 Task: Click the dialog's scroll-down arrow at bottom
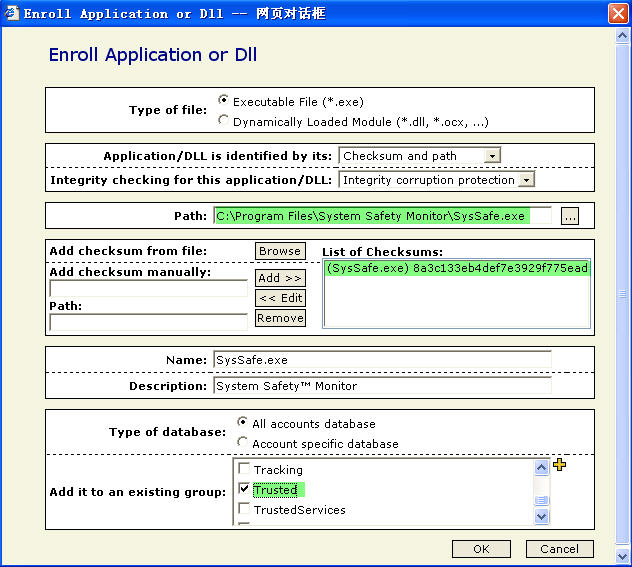click(x=622, y=557)
